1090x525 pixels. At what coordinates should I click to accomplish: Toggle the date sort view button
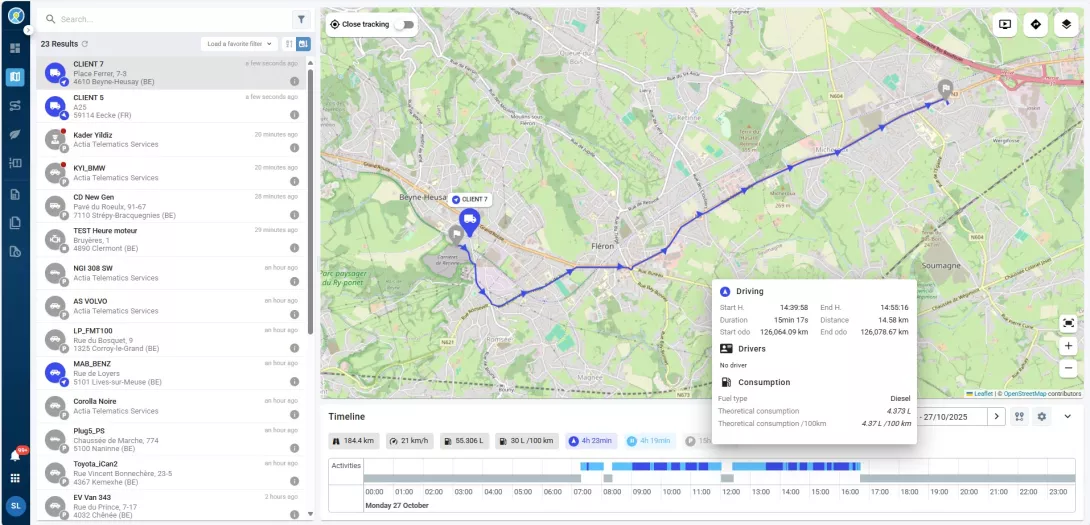click(303, 44)
